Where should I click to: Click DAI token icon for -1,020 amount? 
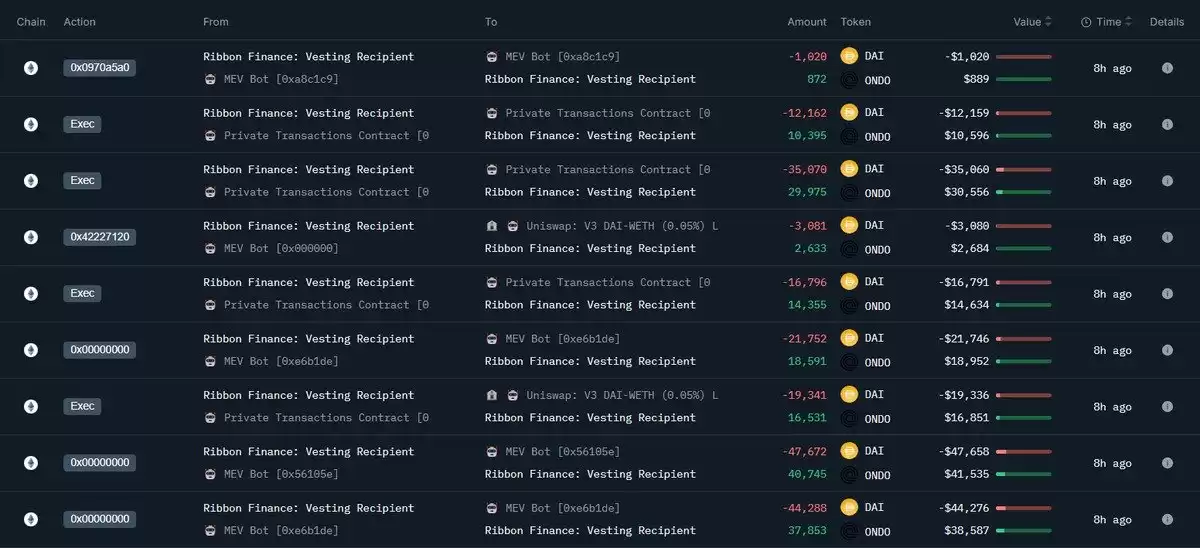[850, 57]
